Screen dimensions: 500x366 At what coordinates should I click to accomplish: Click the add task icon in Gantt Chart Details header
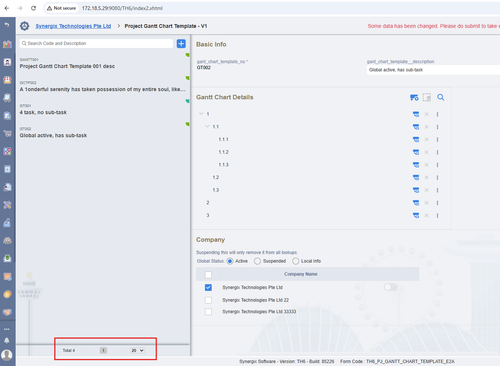coord(414,97)
